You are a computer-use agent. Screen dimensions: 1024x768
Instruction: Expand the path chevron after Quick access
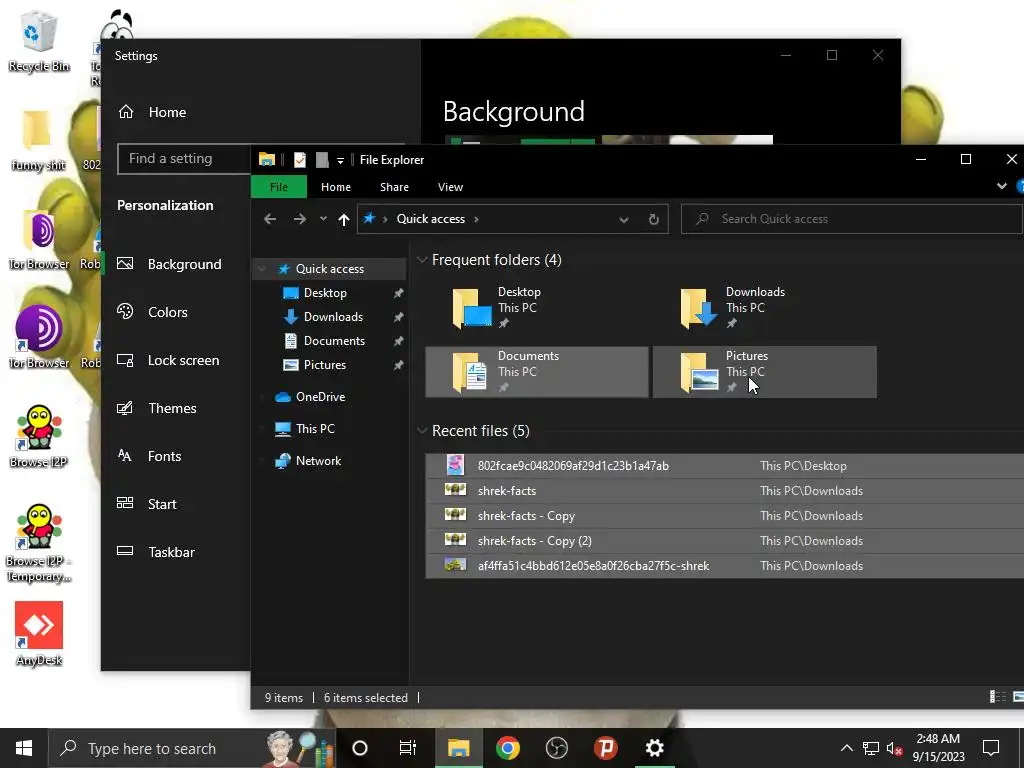(476, 219)
